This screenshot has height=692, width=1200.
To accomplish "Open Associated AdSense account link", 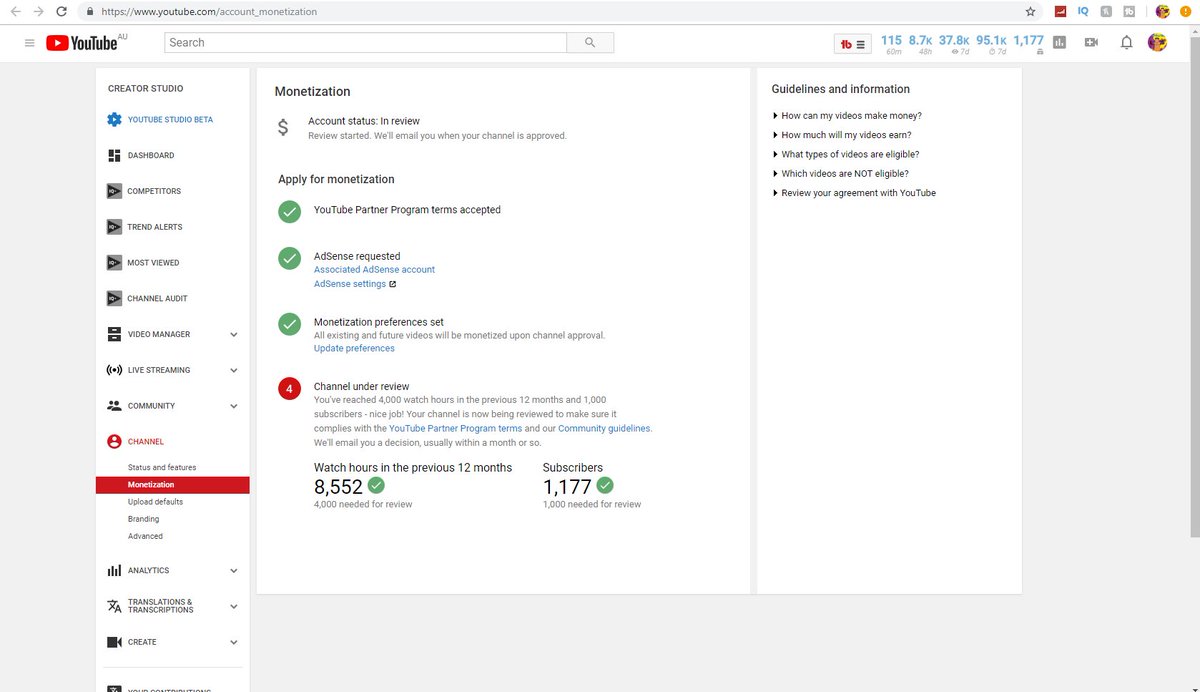I will coord(374,270).
